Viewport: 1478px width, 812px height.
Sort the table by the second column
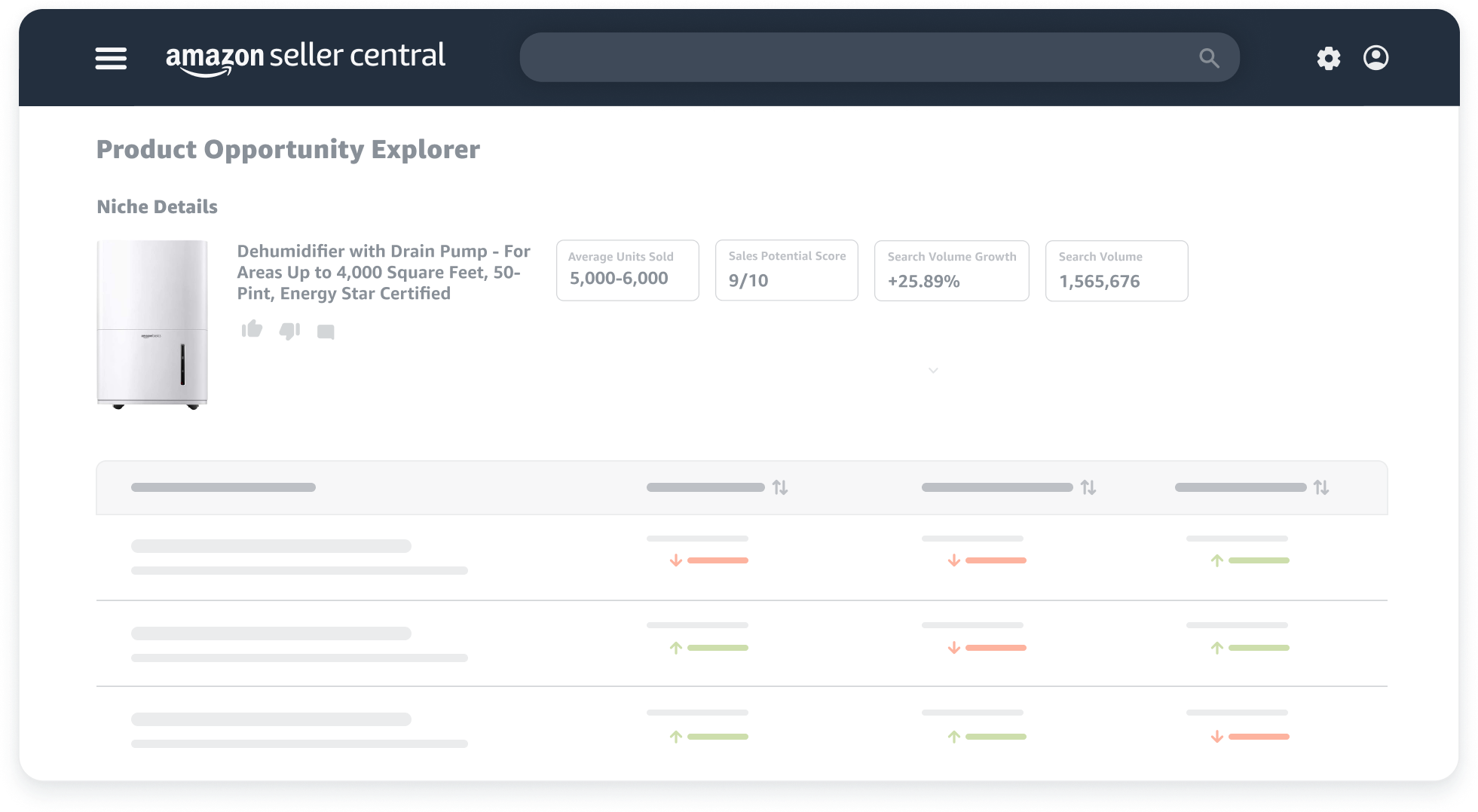point(780,487)
